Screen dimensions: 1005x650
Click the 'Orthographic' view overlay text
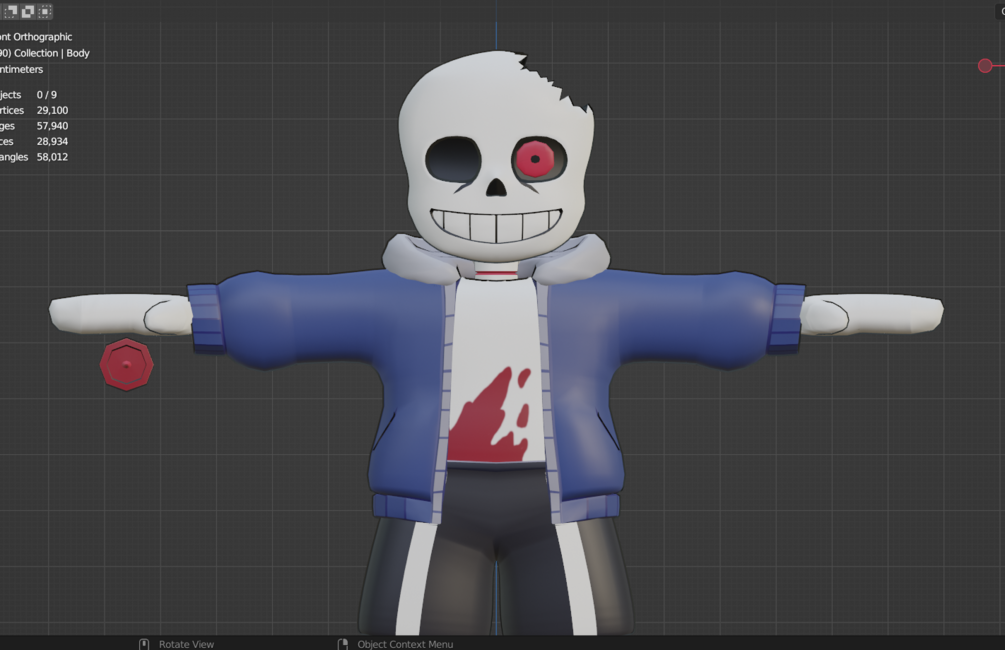coord(42,37)
